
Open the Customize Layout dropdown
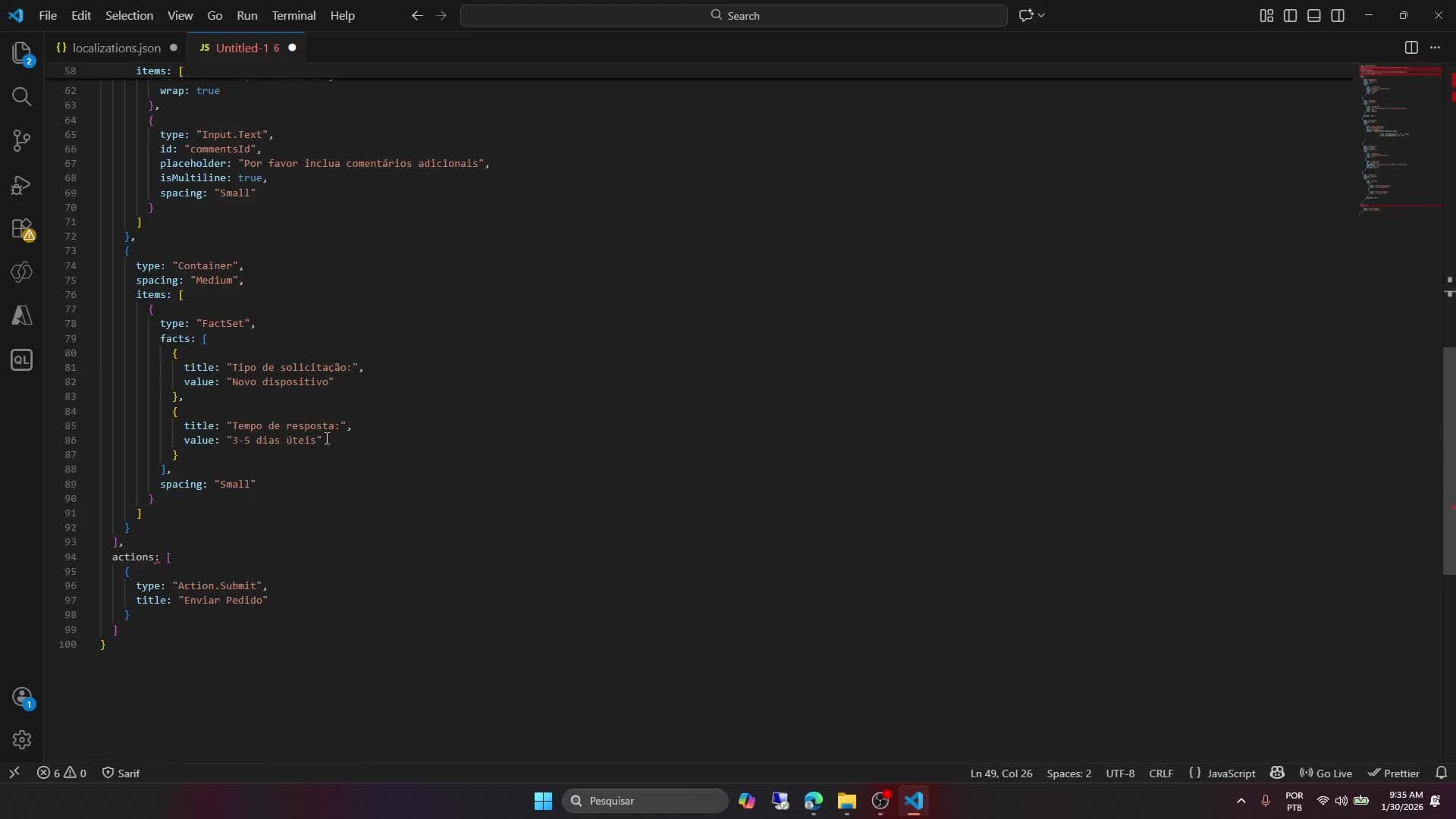(x=1266, y=15)
